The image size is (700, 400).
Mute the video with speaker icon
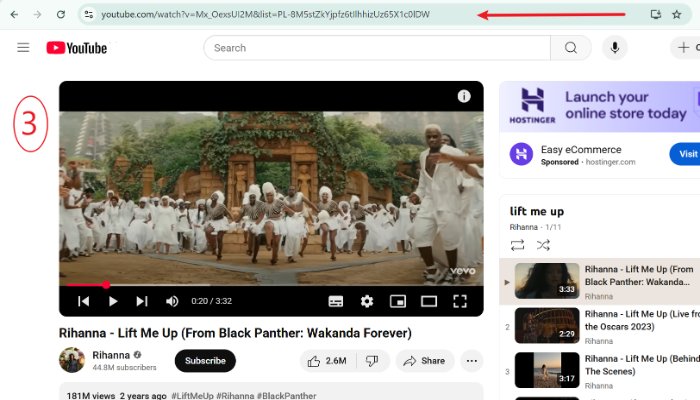point(172,301)
